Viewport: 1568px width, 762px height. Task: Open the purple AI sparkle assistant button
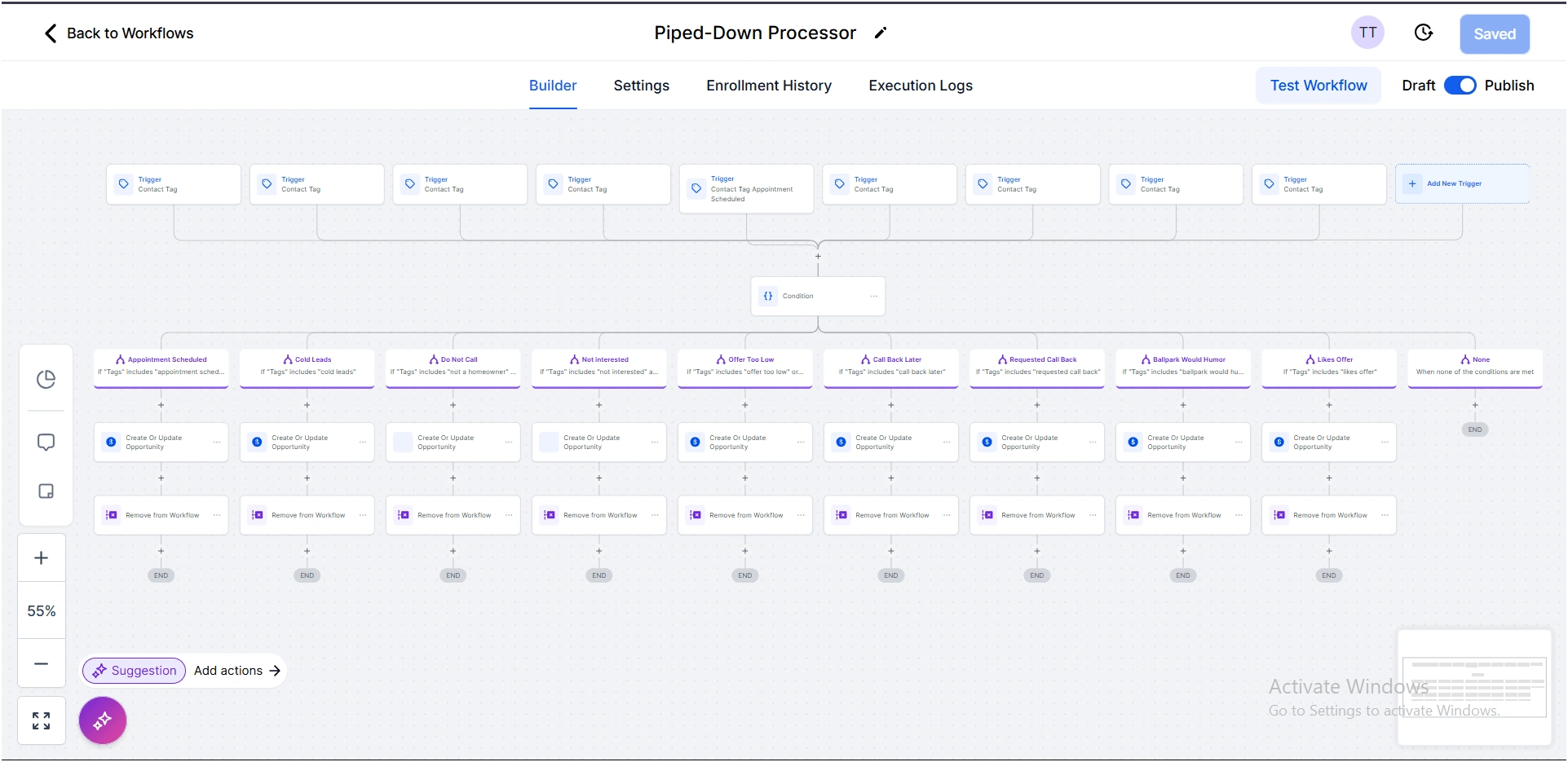[103, 720]
